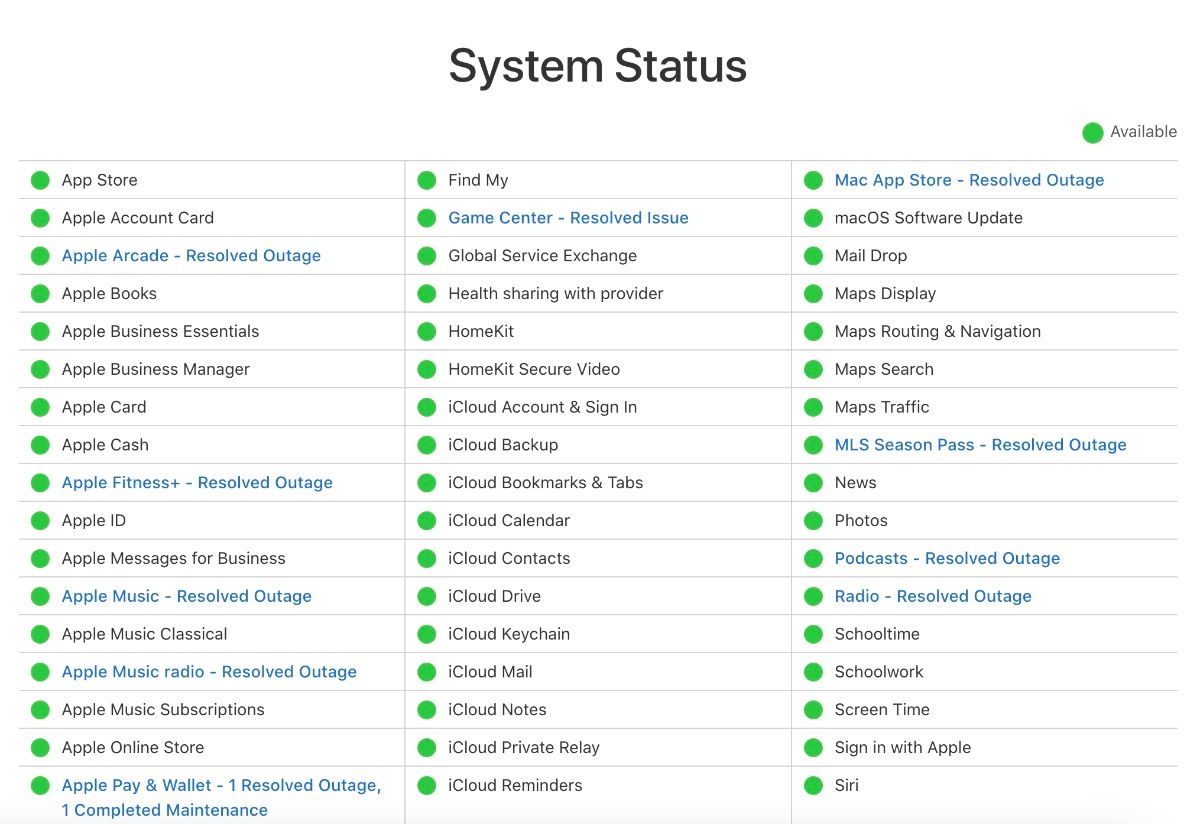Image resolution: width=1200 pixels, height=824 pixels.
Task: Open MLS Season Pass - Resolved Outage
Action: click(980, 445)
